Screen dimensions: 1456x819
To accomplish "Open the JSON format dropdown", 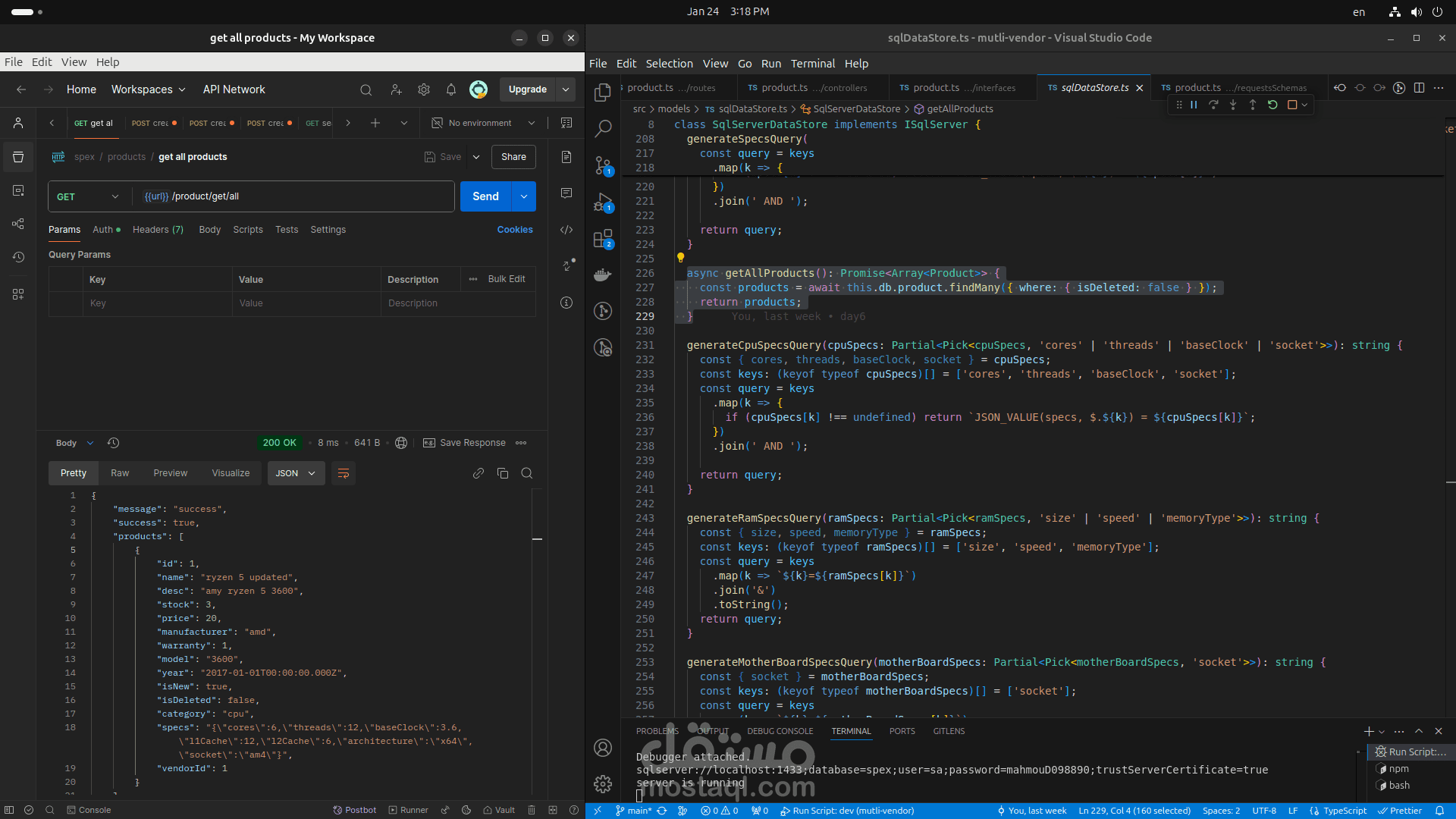I will click(296, 473).
